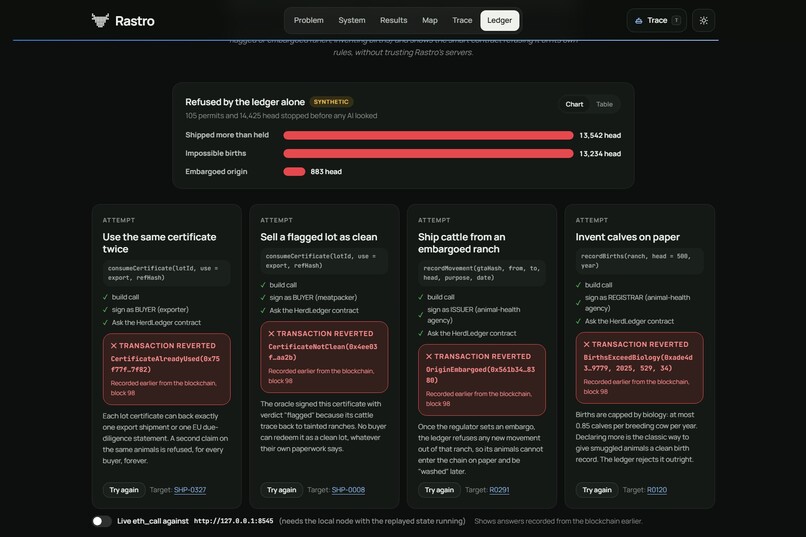Image resolution: width=806 pixels, height=537 pixels.
Task: Click 'build call' checkmark in Invent calves card
Action: click(x=578, y=285)
